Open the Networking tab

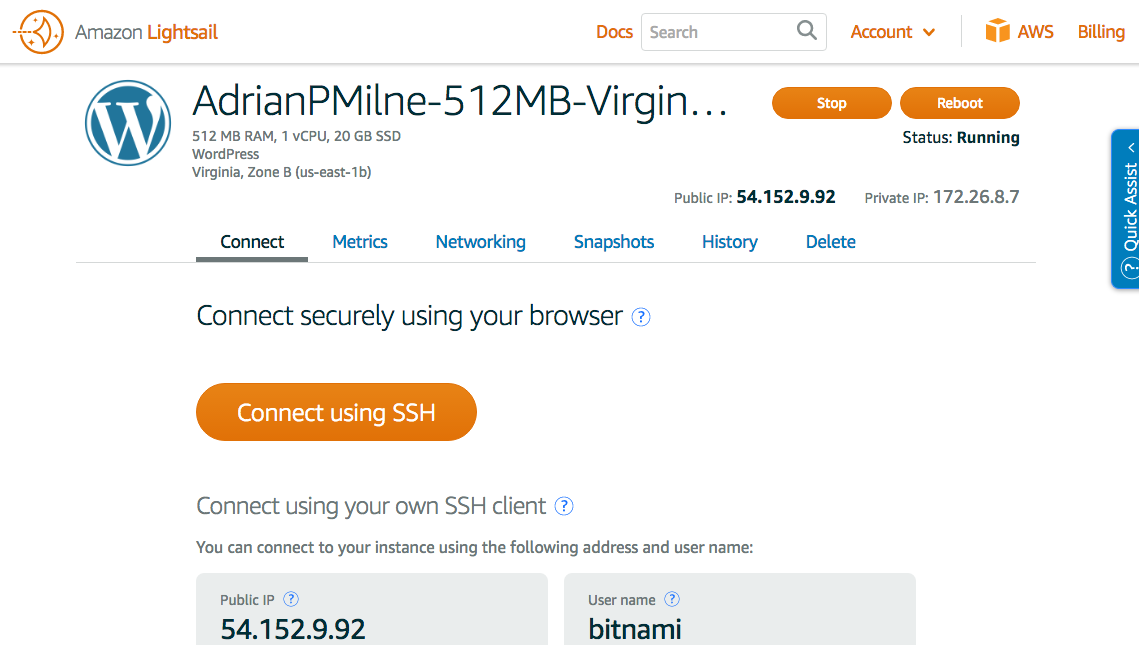(480, 242)
